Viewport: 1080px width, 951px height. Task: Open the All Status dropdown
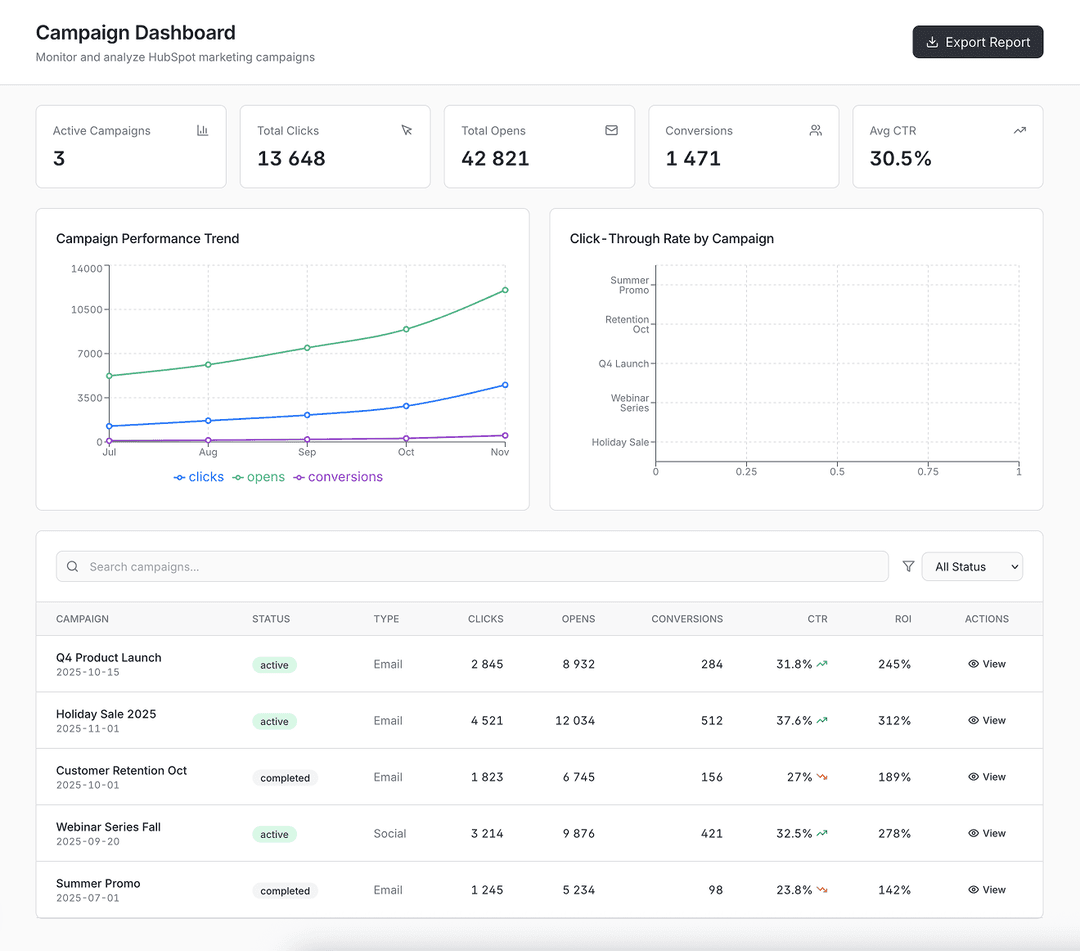pyautogui.click(x=971, y=566)
